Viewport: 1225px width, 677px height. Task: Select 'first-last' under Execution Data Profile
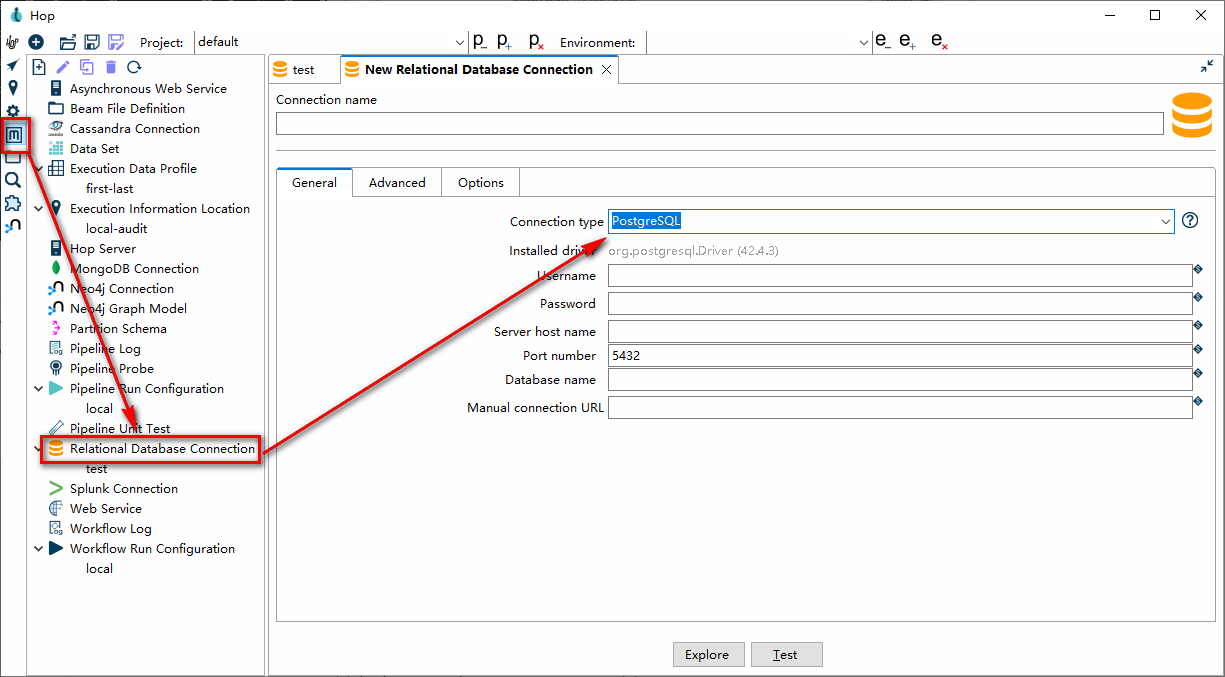click(110, 189)
